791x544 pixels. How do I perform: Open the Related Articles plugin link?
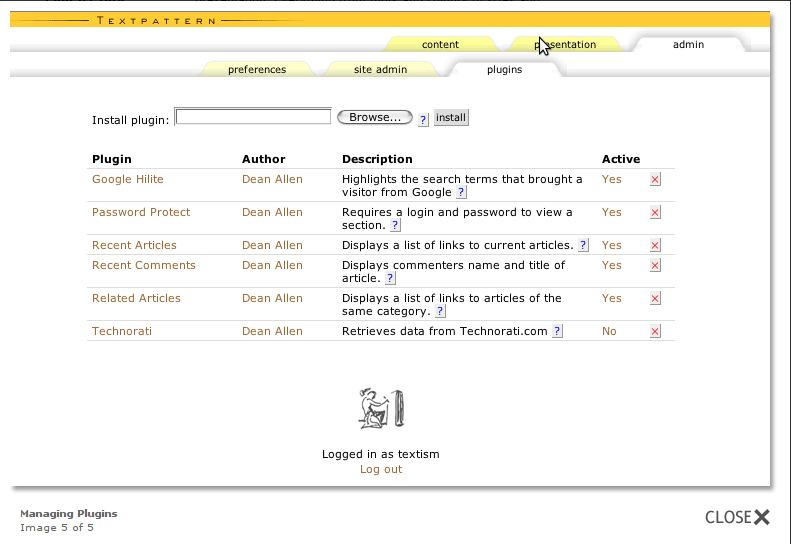click(x=136, y=298)
